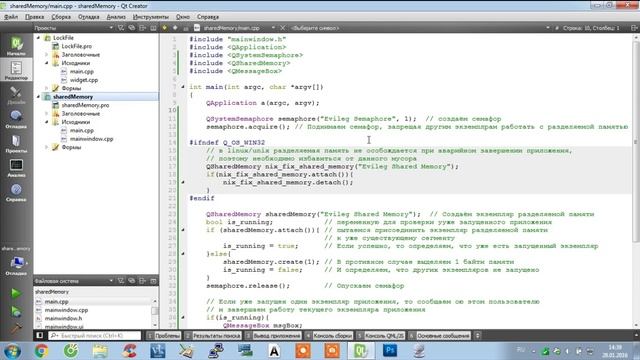Synchronize Projects tree with editor link icon
Image resolution: width=640 pixels, height=360 pixels.
click(131, 28)
